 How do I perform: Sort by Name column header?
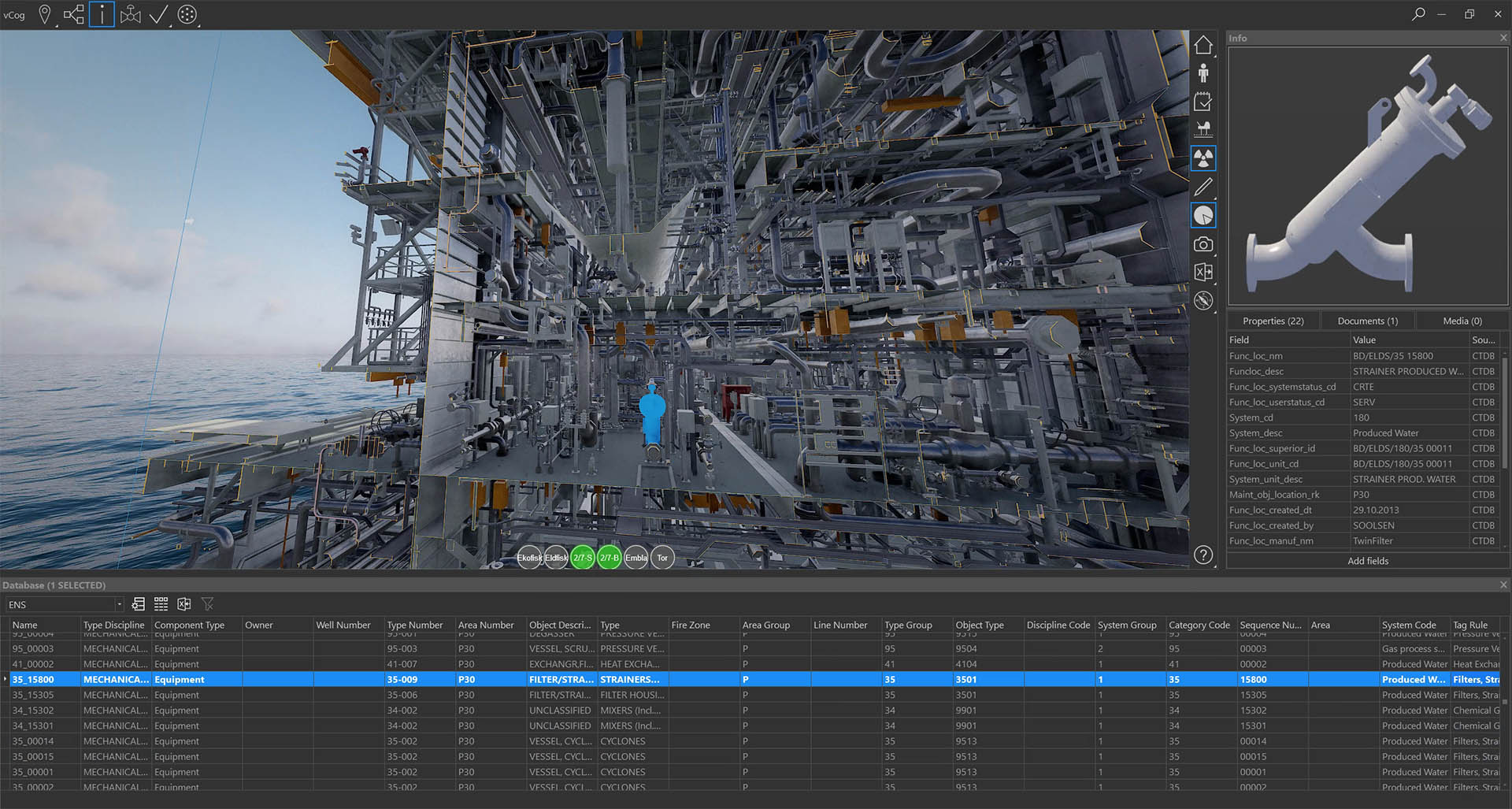pos(44,625)
